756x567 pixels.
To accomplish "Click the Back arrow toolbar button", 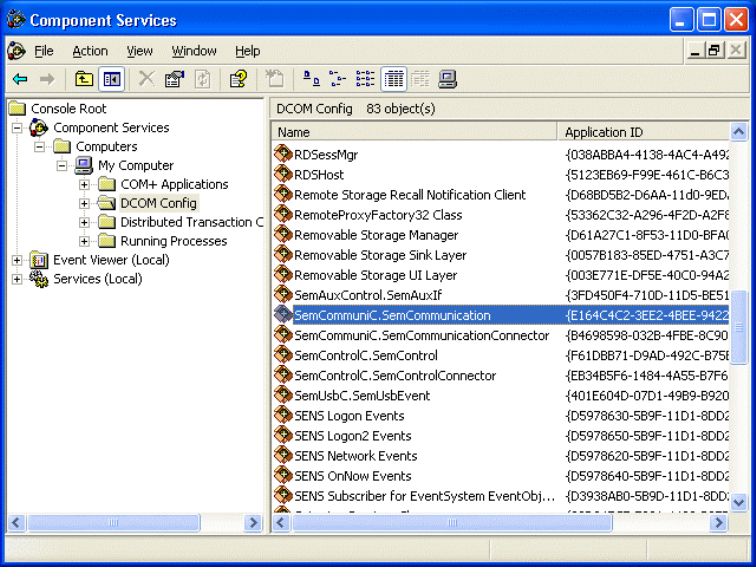I will tap(20, 79).
